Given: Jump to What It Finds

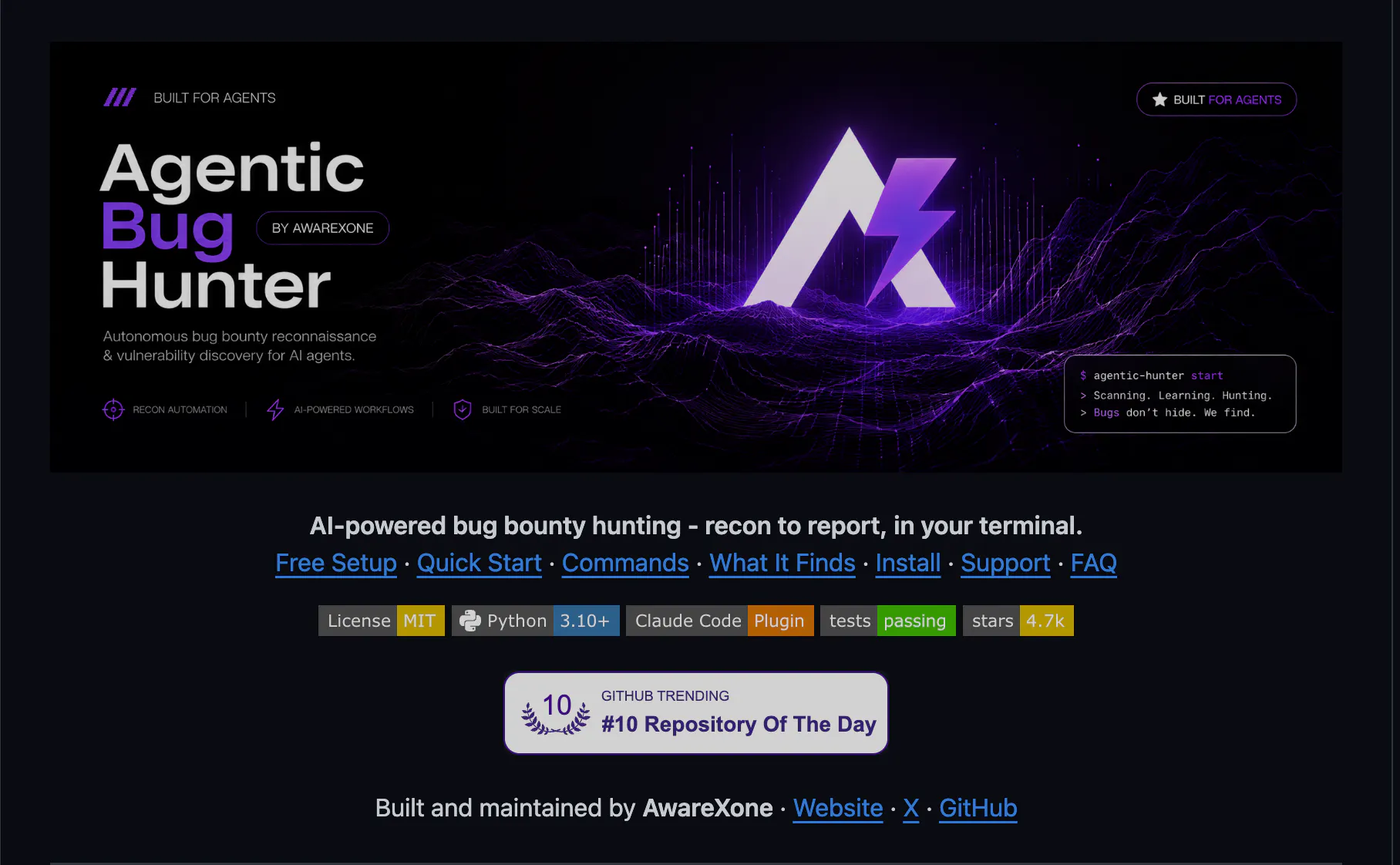Looking at the screenshot, I should pyautogui.click(x=782, y=563).
